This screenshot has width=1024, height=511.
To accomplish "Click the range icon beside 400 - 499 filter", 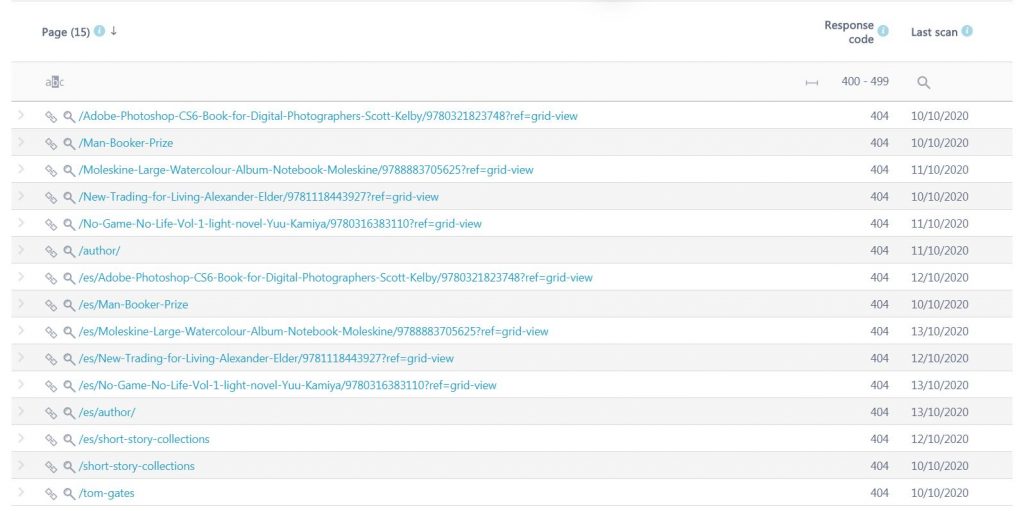I will coord(812,82).
